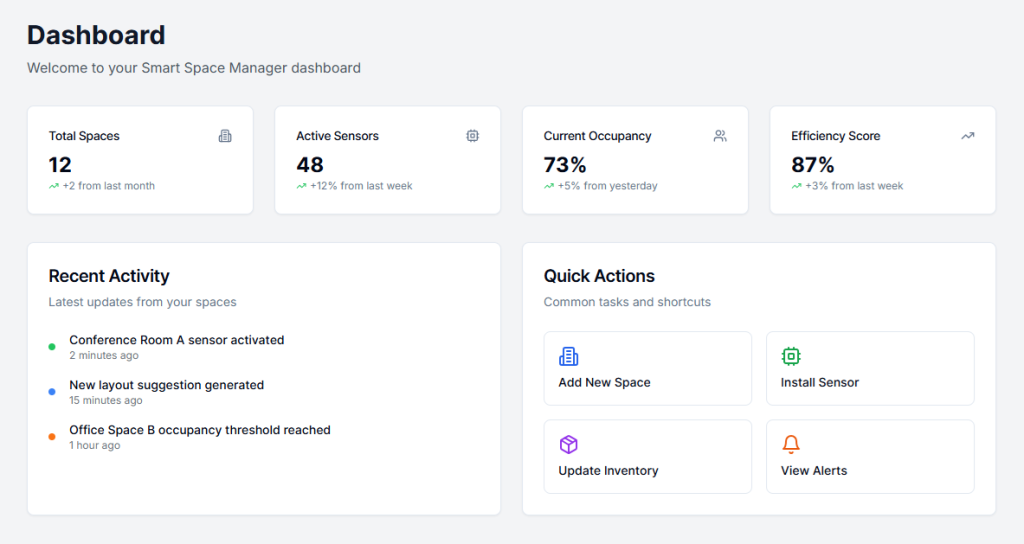Click the '15 minutes ago' timestamp
The width and height of the screenshot is (1024, 544).
click(x=106, y=400)
